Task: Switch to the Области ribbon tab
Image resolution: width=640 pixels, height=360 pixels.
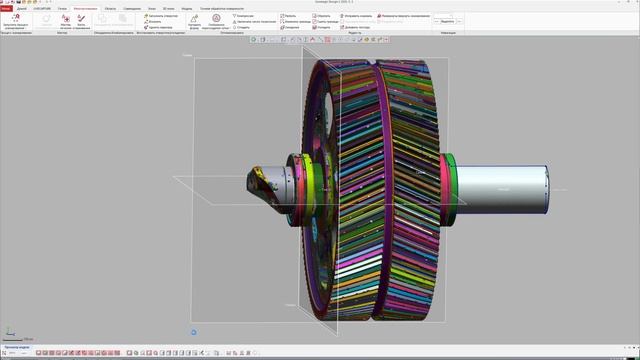Action: (x=110, y=8)
